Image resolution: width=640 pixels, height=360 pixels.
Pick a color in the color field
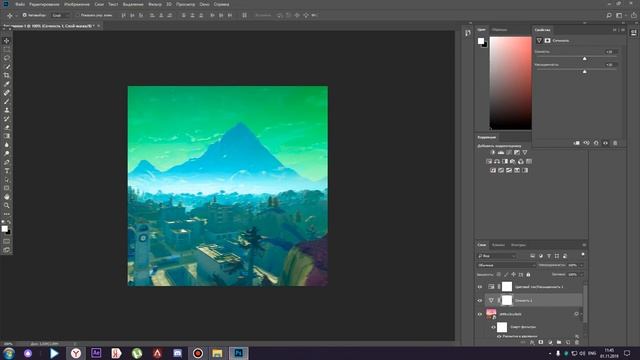tap(511, 83)
